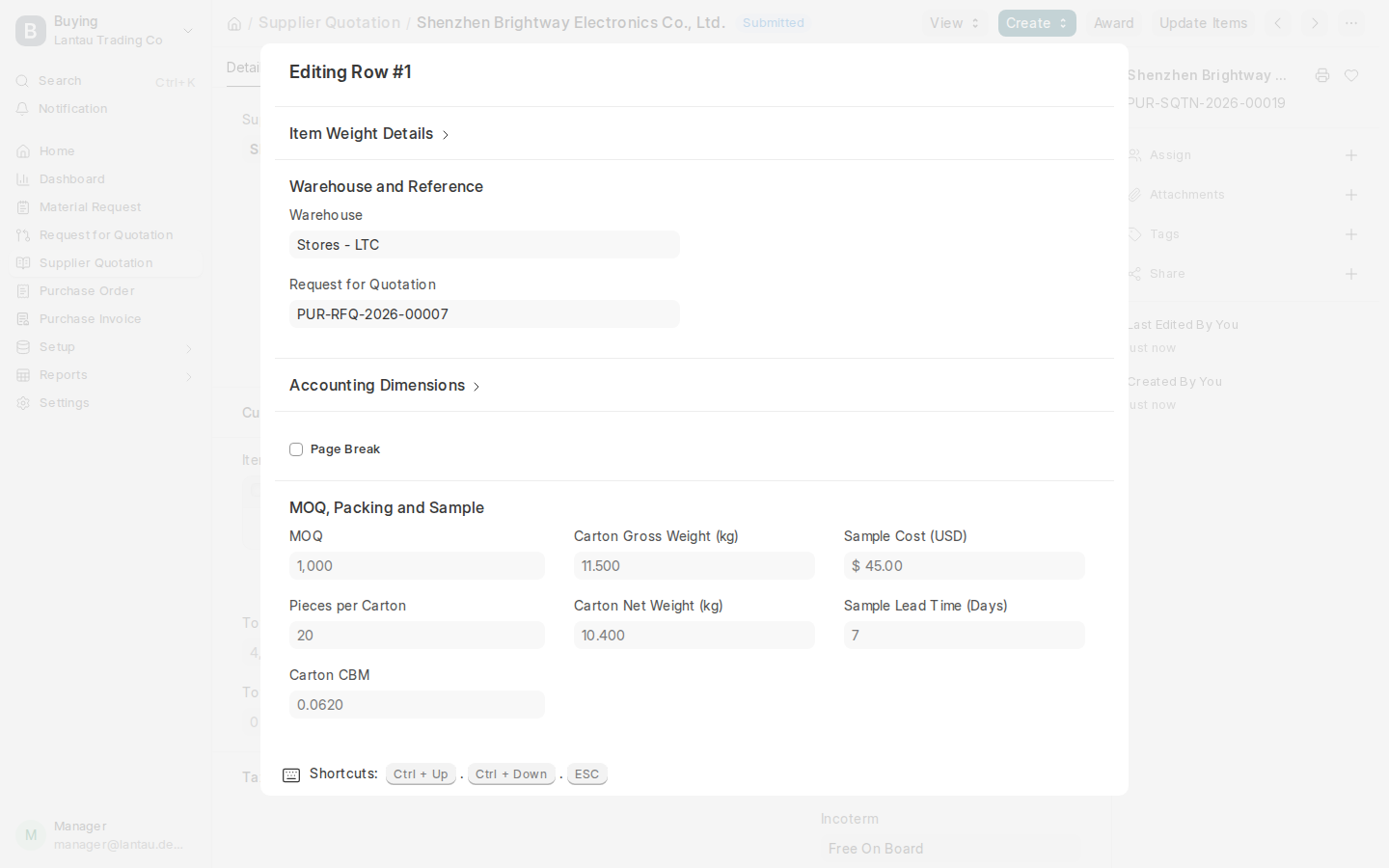Go to next document arrow

tap(1315, 23)
